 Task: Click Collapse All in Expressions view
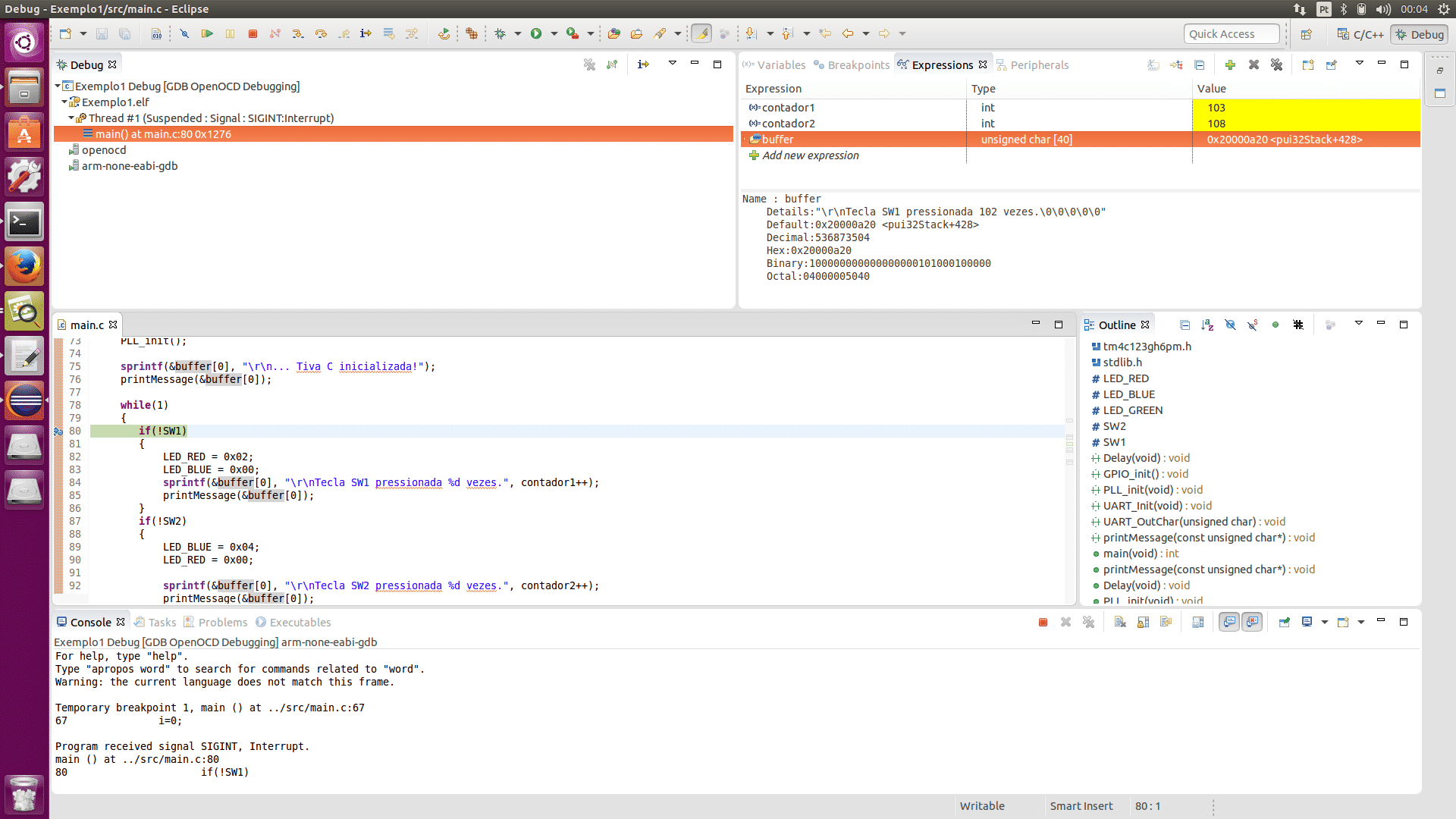point(1199,65)
